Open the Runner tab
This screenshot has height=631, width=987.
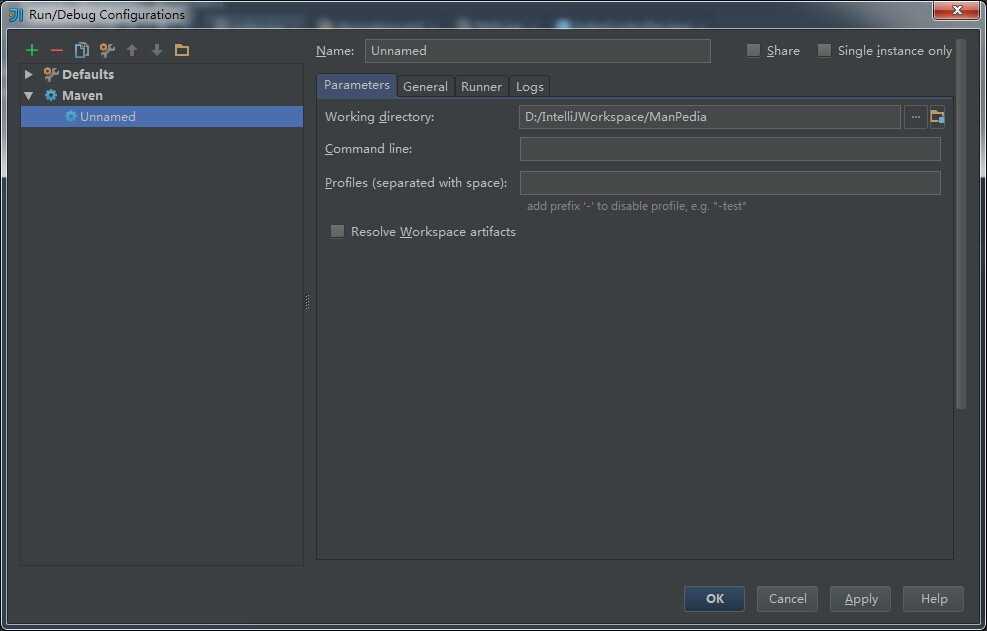click(481, 87)
